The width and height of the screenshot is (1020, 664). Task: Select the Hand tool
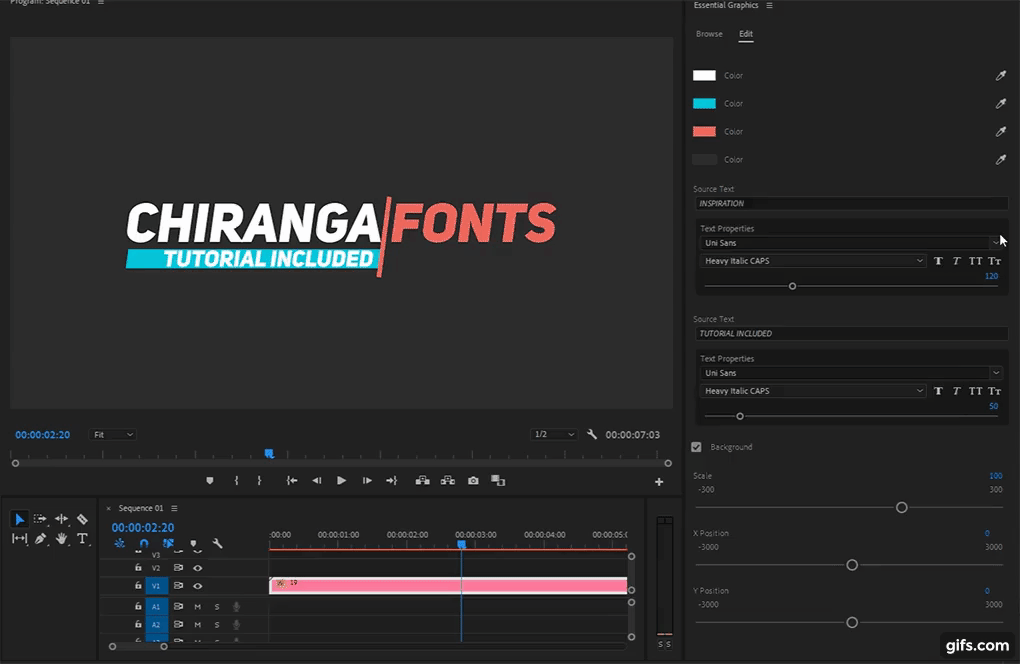coord(61,538)
